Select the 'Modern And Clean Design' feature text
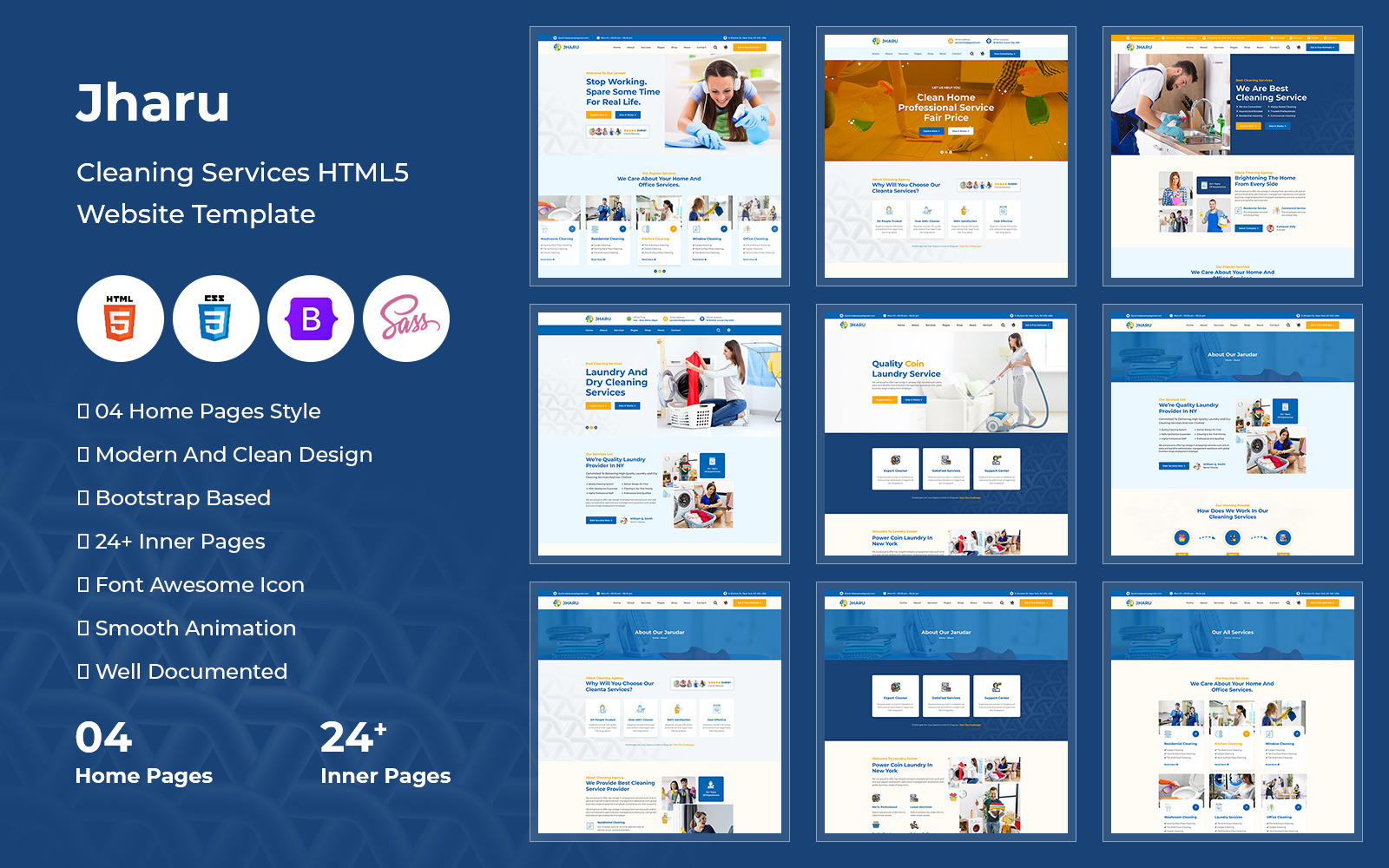 [234, 455]
